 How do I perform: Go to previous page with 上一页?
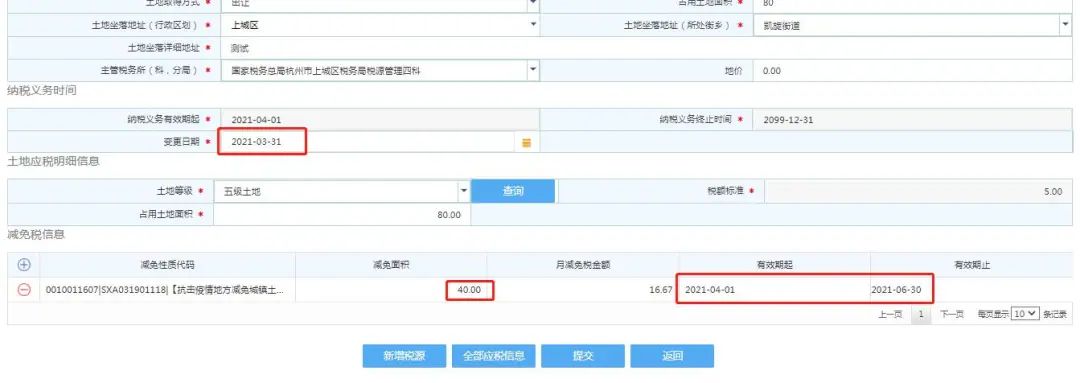pyautogui.click(x=890, y=314)
